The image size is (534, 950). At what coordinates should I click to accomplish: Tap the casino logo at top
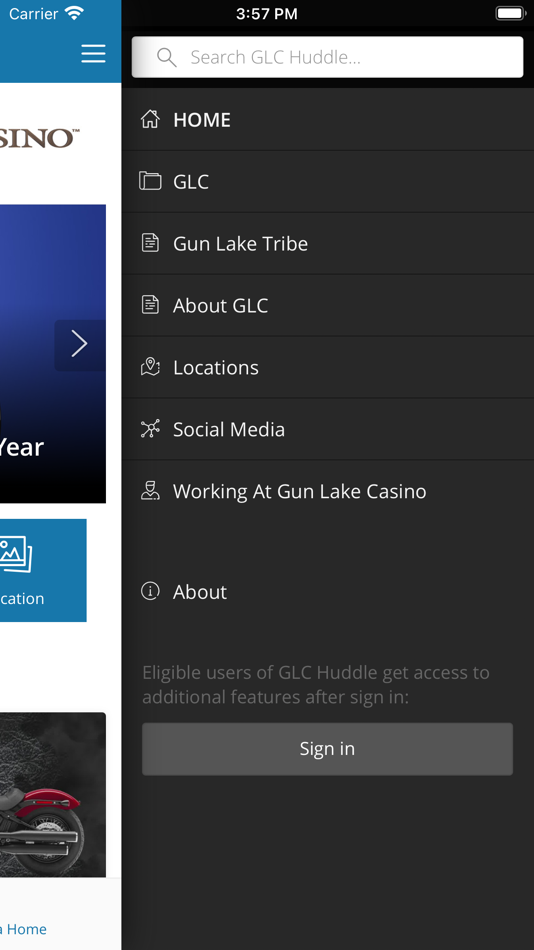(x=39, y=138)
